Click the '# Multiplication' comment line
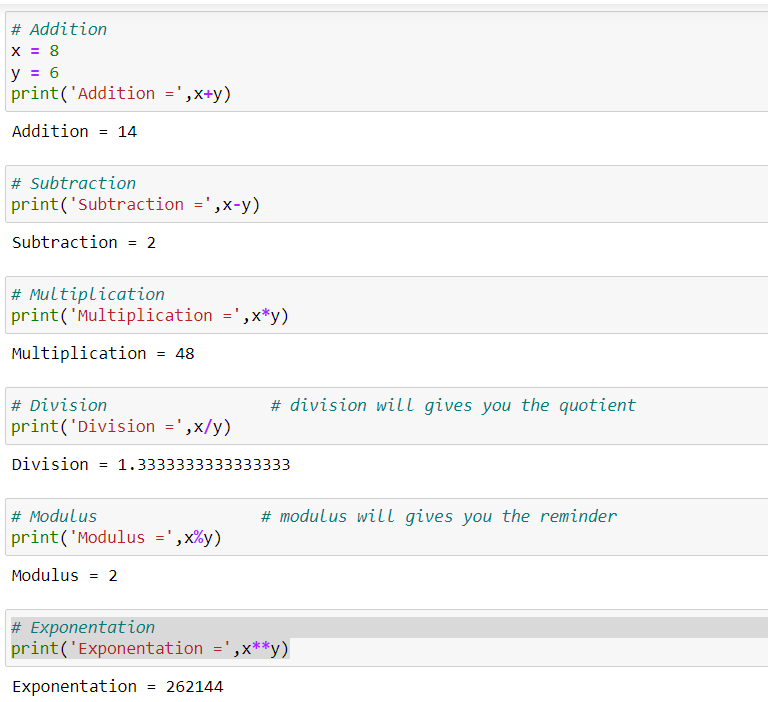This screenshot has height=702, width=768. [x=88, y=294]
